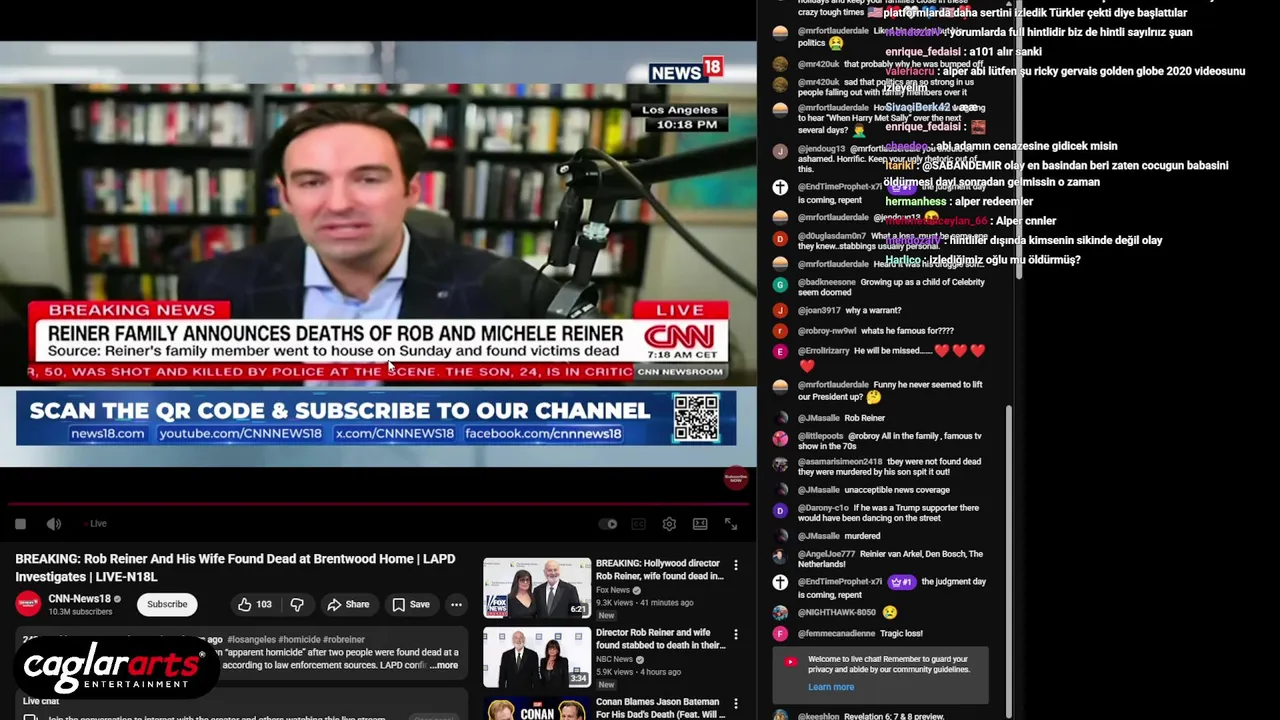Viewport: 1280px width, 720px height.
Task: Click the @robroy-nw9wl username
Action: (827, 331)
